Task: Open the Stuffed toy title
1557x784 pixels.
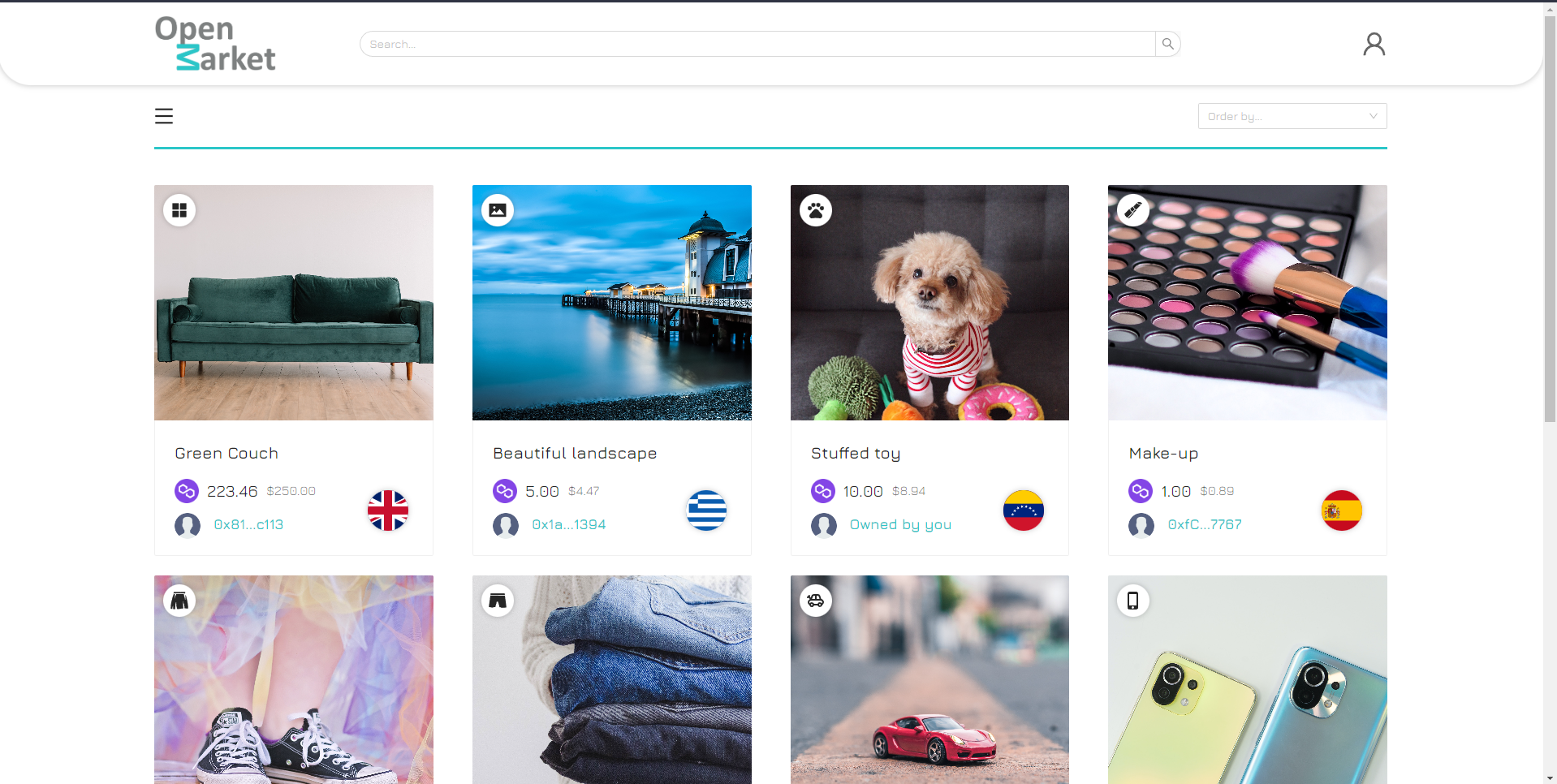Action: point(856,453)
